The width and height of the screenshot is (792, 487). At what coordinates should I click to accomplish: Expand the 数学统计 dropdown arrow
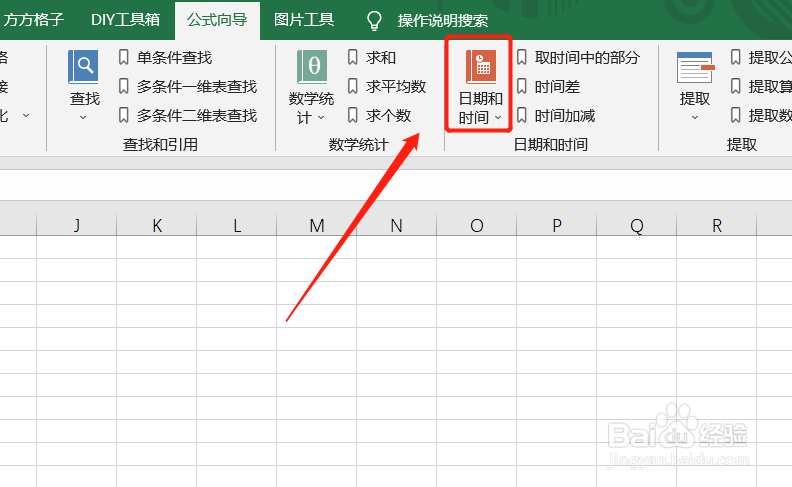(x=321, y=118)
